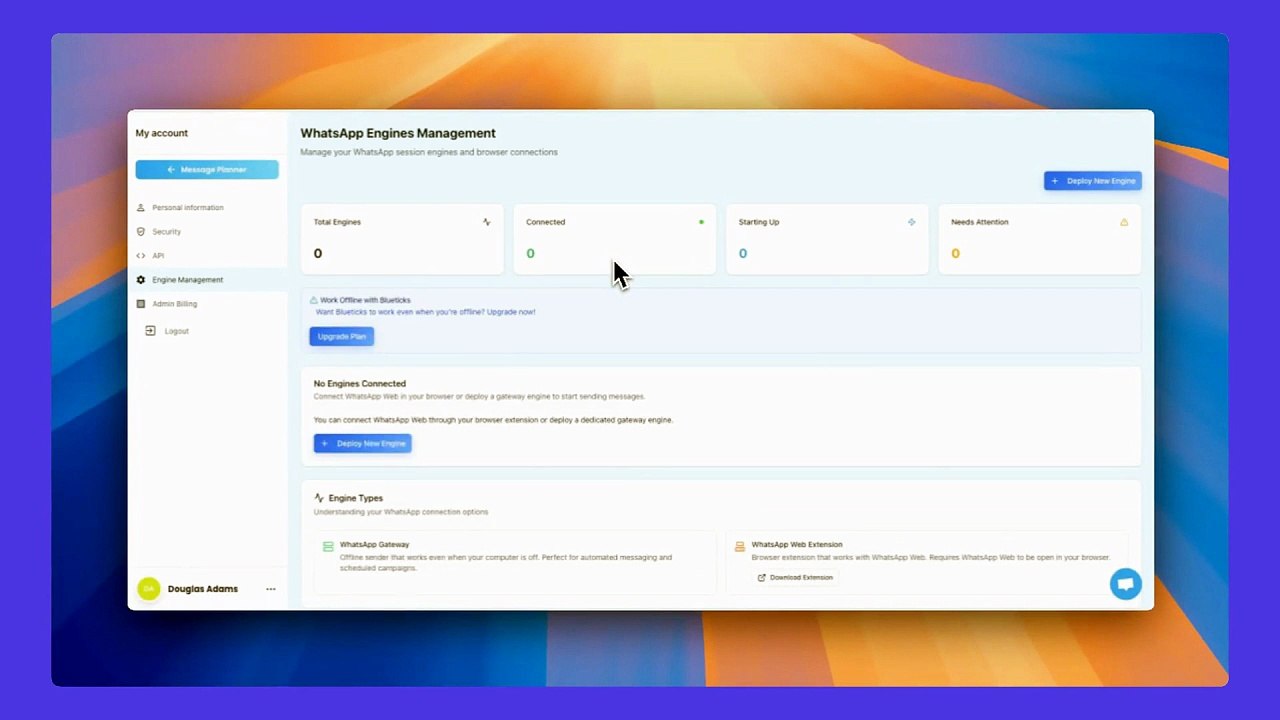Viewport: 1280px width, 720px height.
Task: Click Deploy New Engine above the stat cards
Action: point(1093,181)
